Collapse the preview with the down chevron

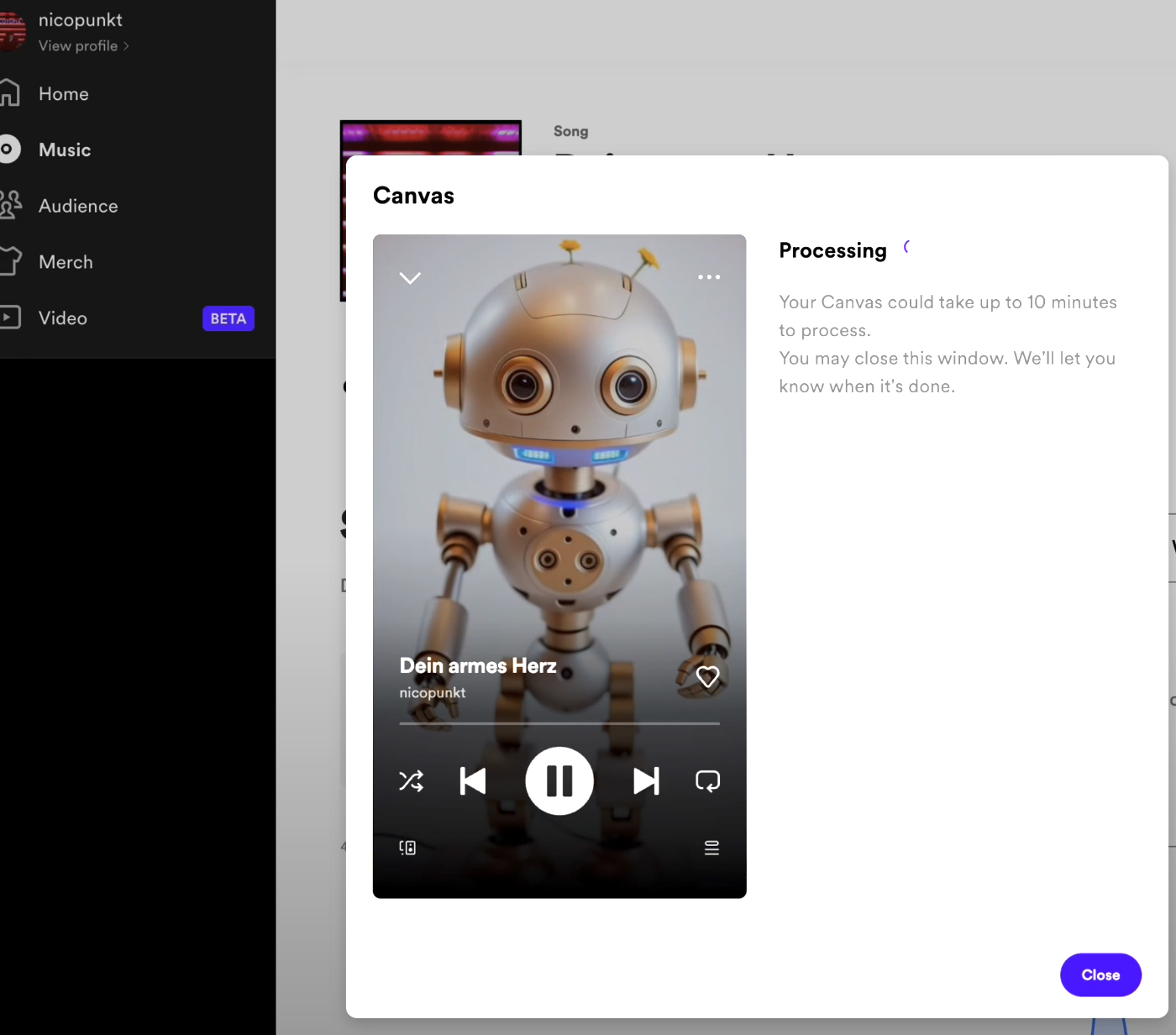(410, 277)
